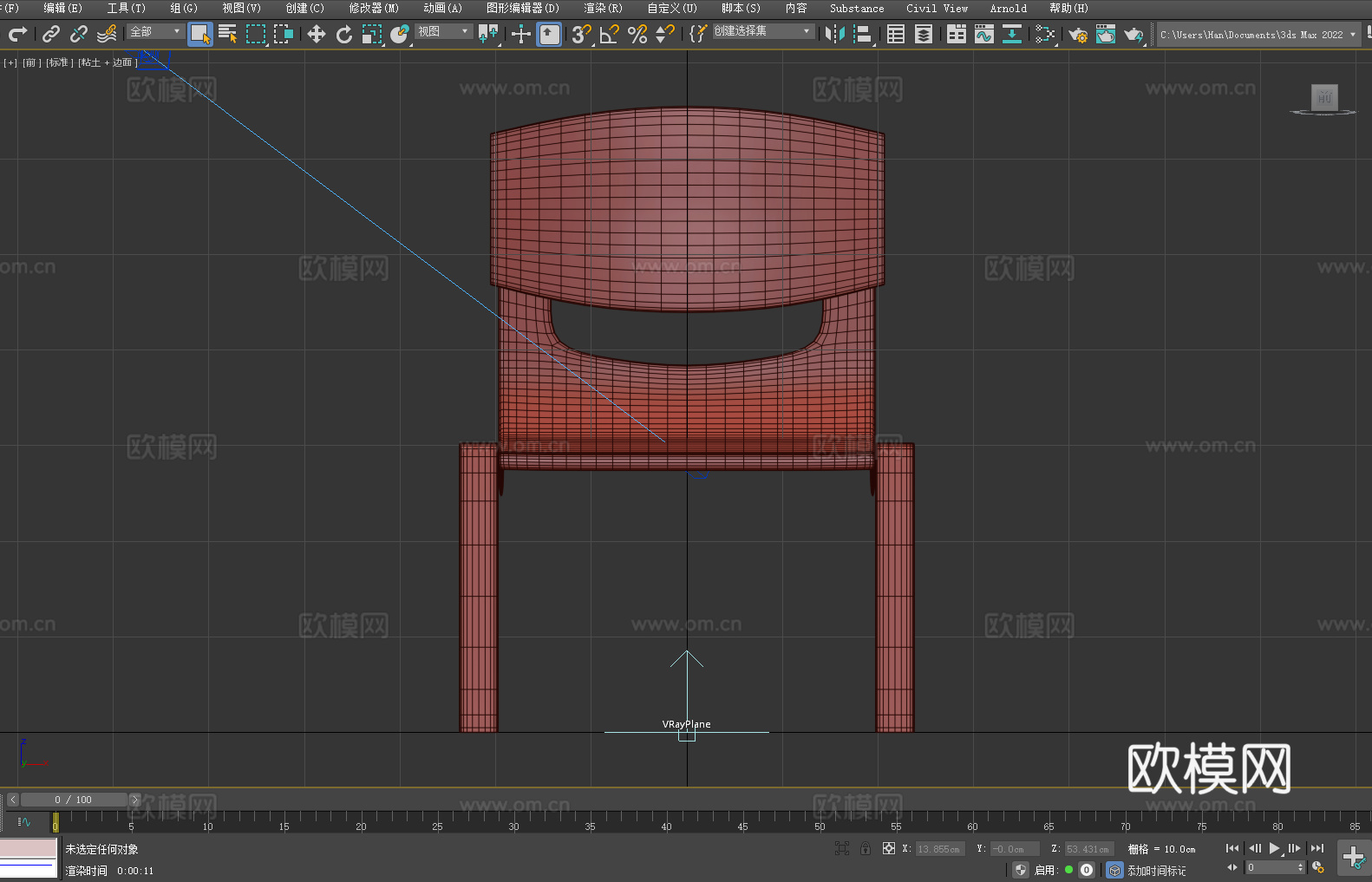
Task: Expand the project path dropdown
Action: click(x=1352, y=35)
